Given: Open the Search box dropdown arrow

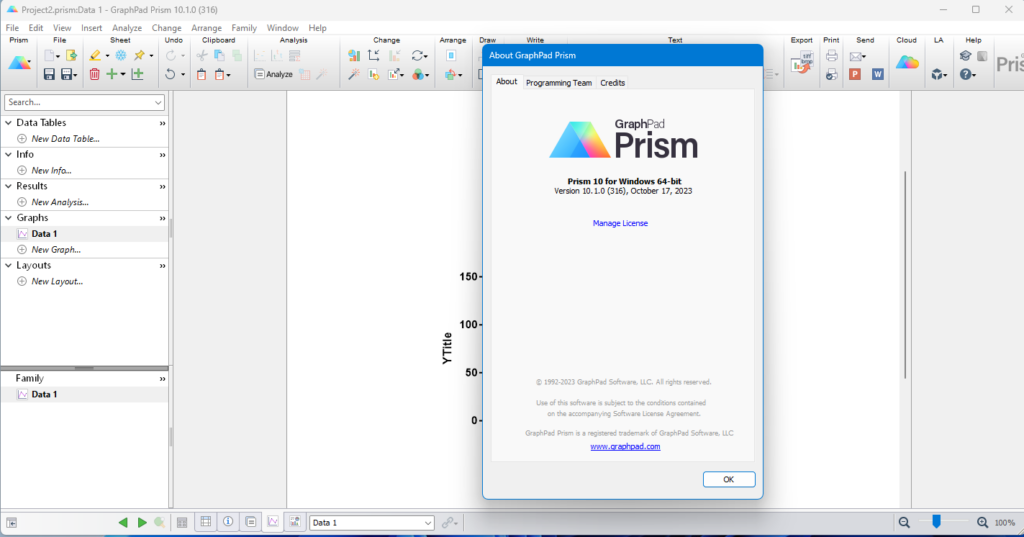Looking at the screenshot, I should (x=158, y=103).
